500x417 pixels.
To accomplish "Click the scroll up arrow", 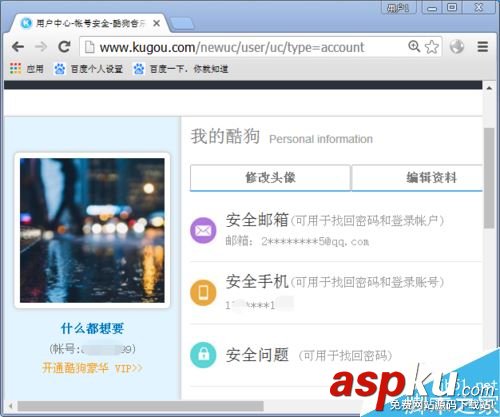I will [489, 88].
